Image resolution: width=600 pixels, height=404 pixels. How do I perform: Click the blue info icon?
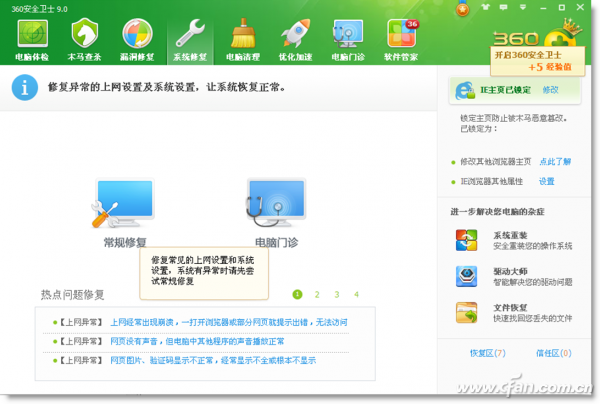(x=25, y=88)
